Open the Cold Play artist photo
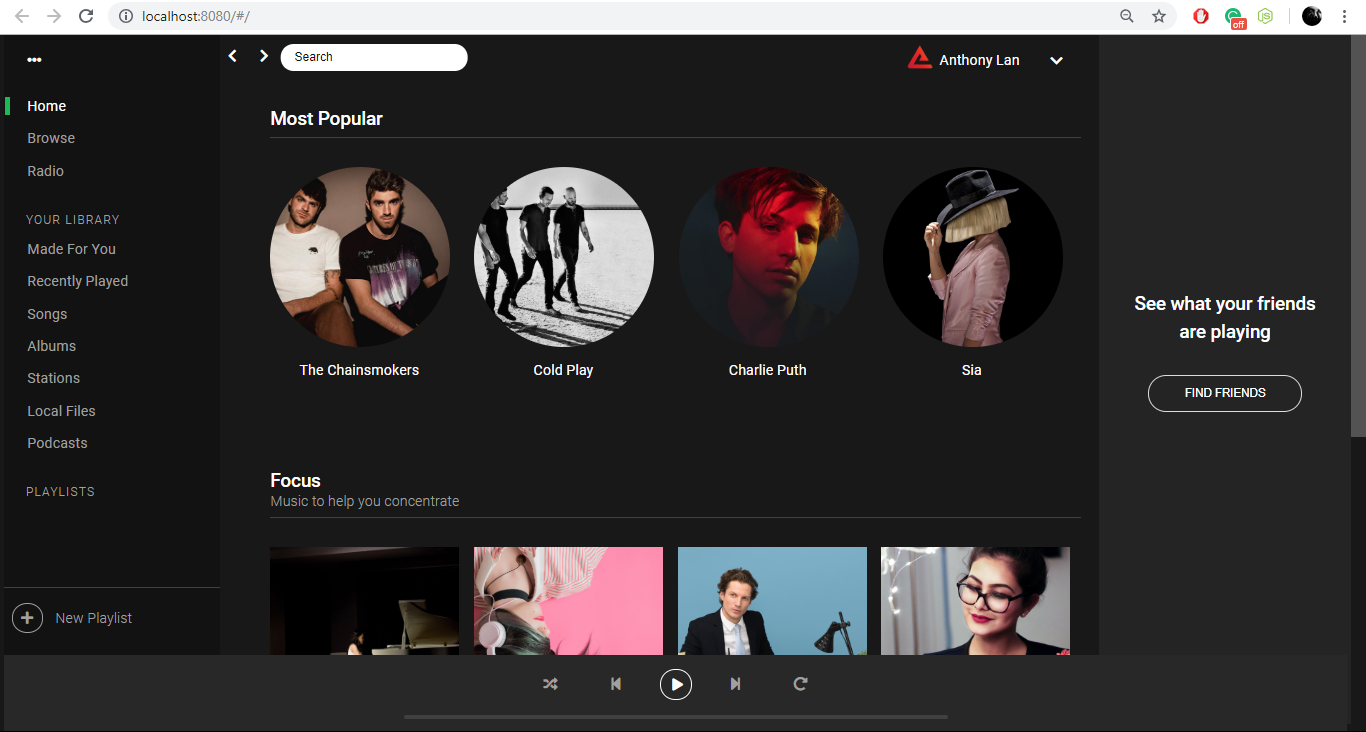Screen dimensions: 1366x732 564,257
